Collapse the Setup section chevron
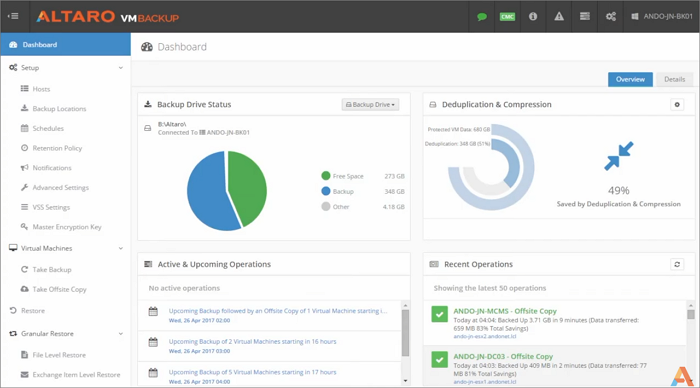The image size is (700, 388). (x=121, y=68)
